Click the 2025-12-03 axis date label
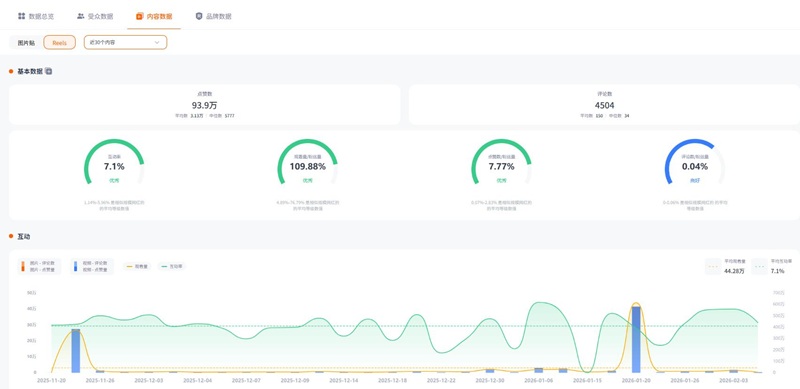The image size is (800, 389). (x=149, y=380)
